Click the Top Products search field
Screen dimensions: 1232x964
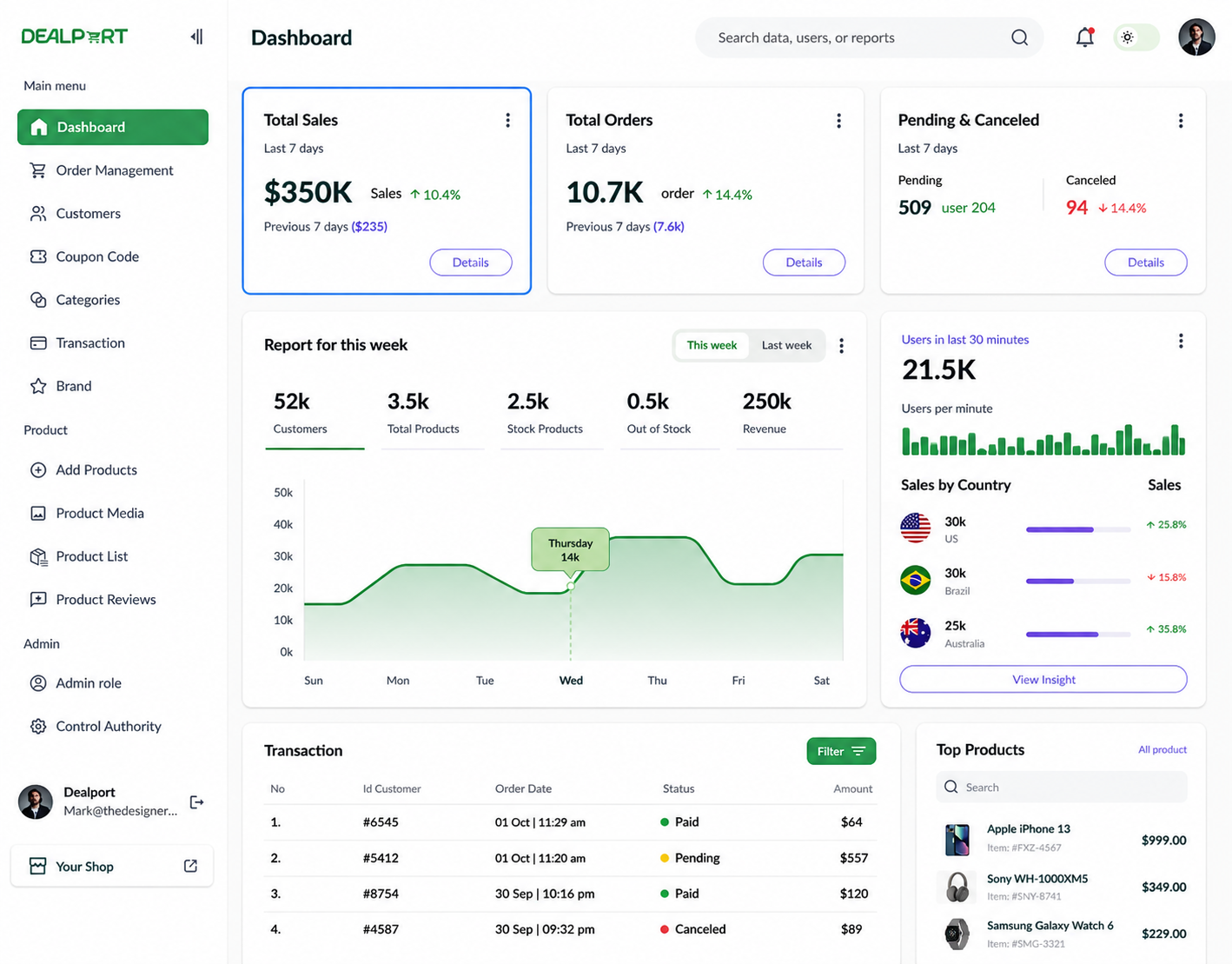pyautogui.click(x=1062, y=788)
